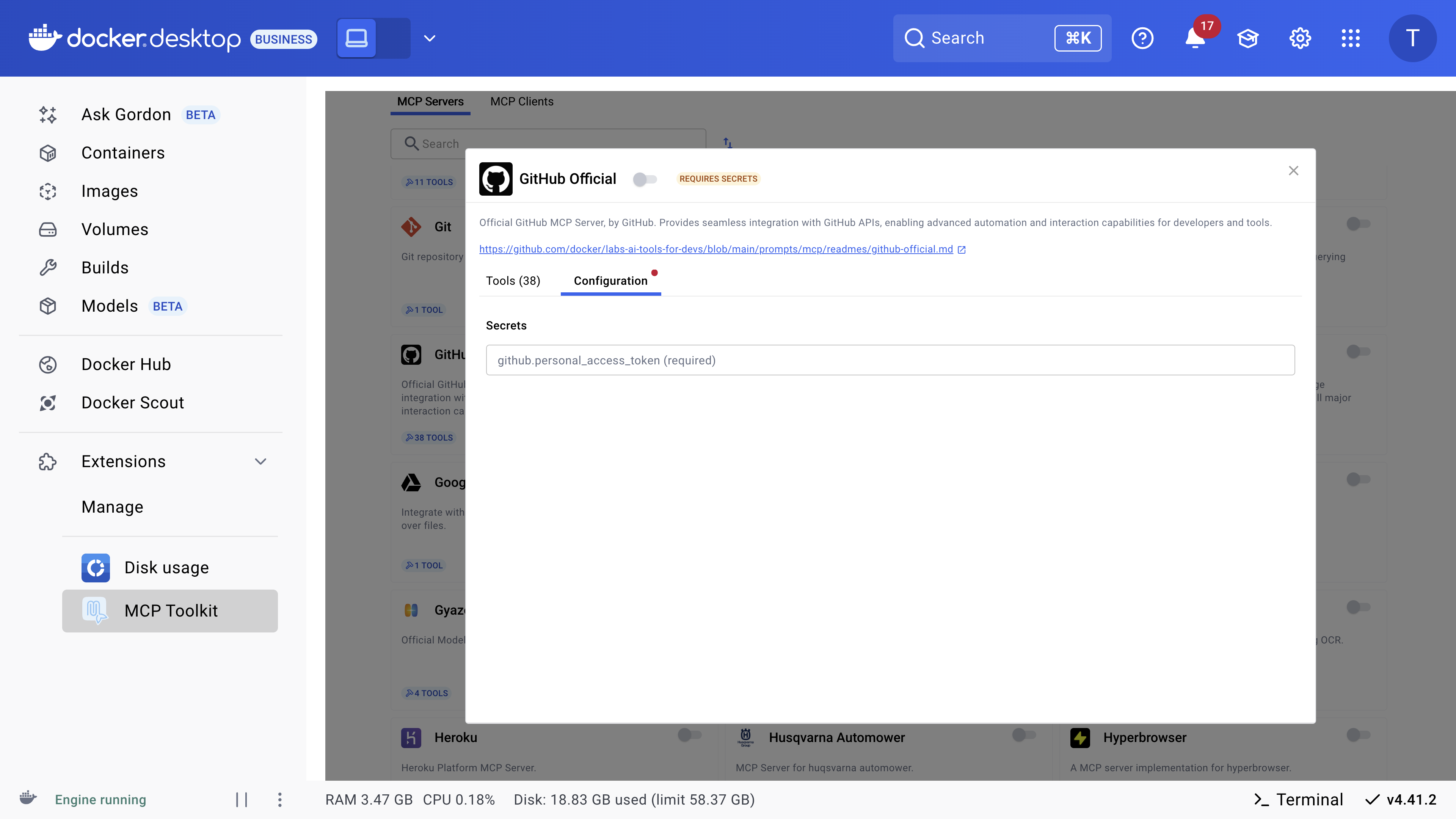Click the Gyazo server icon
The height and width of the screenshot is (819, 1456).
coord(411,610)
